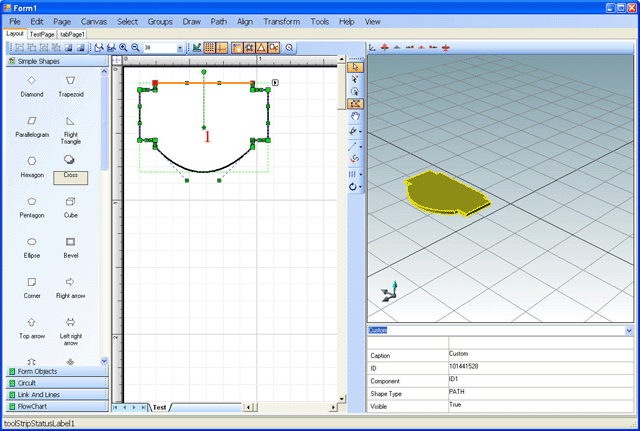Select the pointer arrow tool
Screen dimensions: 640x431
tap(356, 68)
